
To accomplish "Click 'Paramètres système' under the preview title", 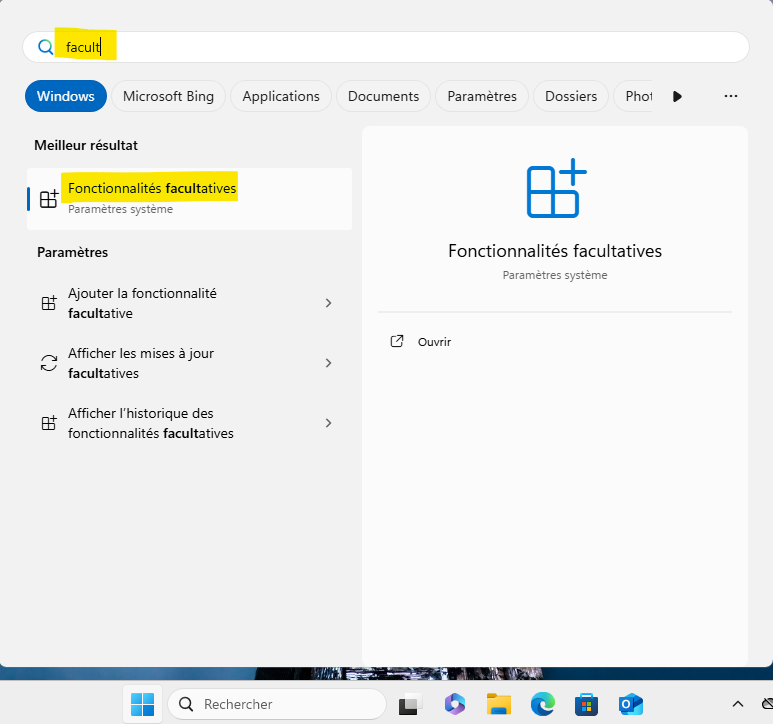I will click(x=555, y=275).
